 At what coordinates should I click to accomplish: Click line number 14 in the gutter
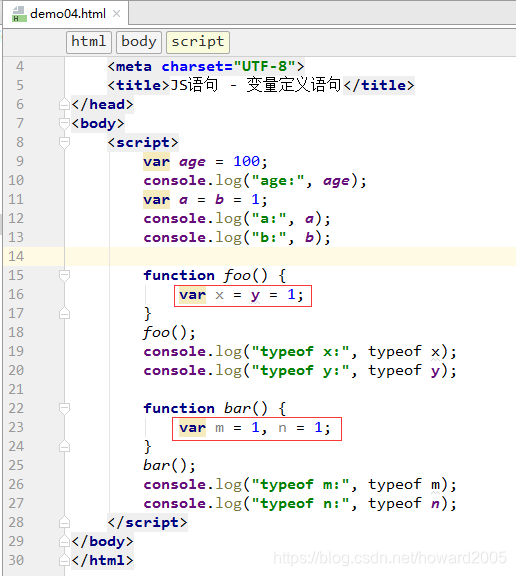[16, 256]
